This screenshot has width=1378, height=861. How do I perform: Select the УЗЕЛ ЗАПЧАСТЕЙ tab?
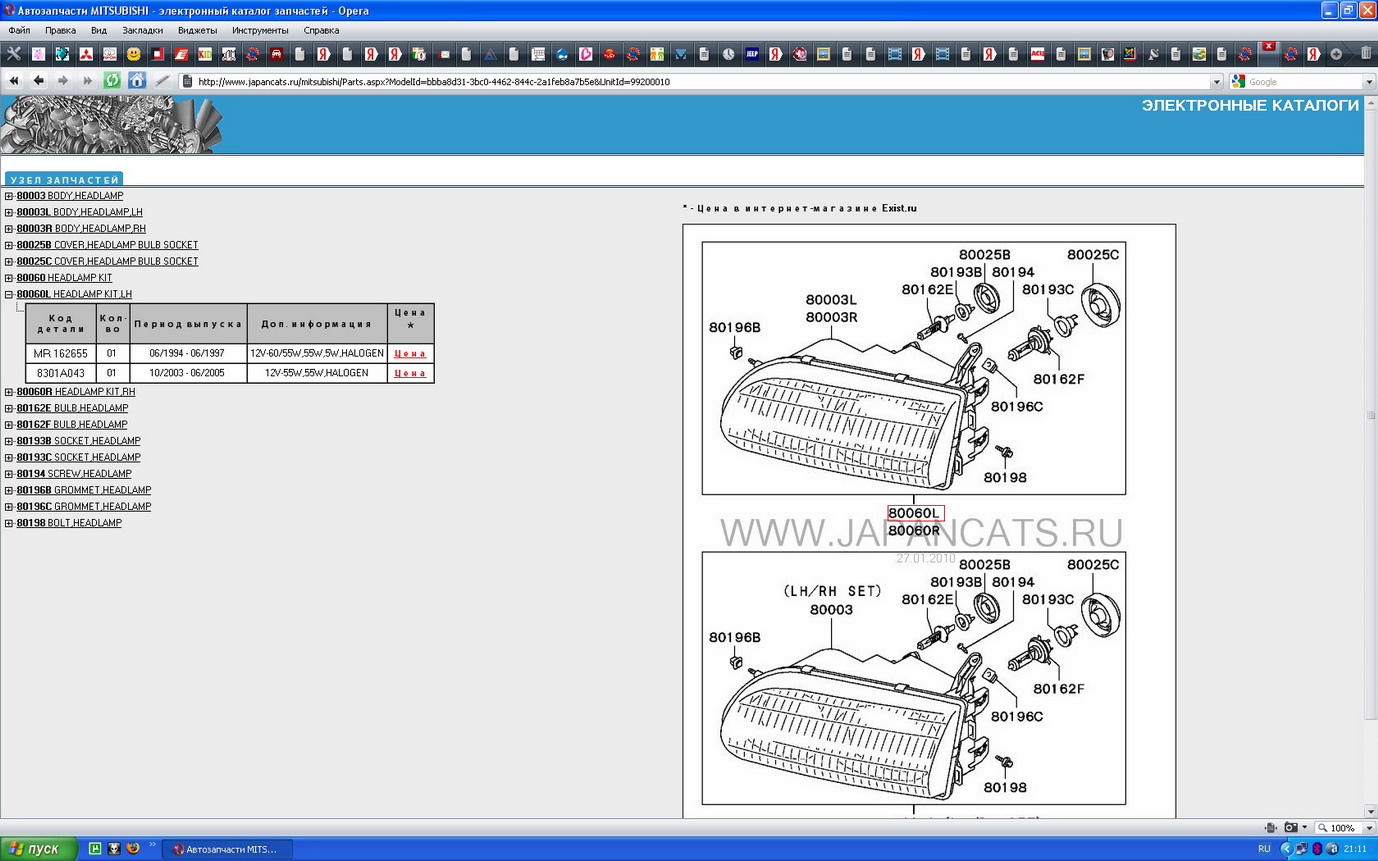pyautogui.click(x=64, y=180)
